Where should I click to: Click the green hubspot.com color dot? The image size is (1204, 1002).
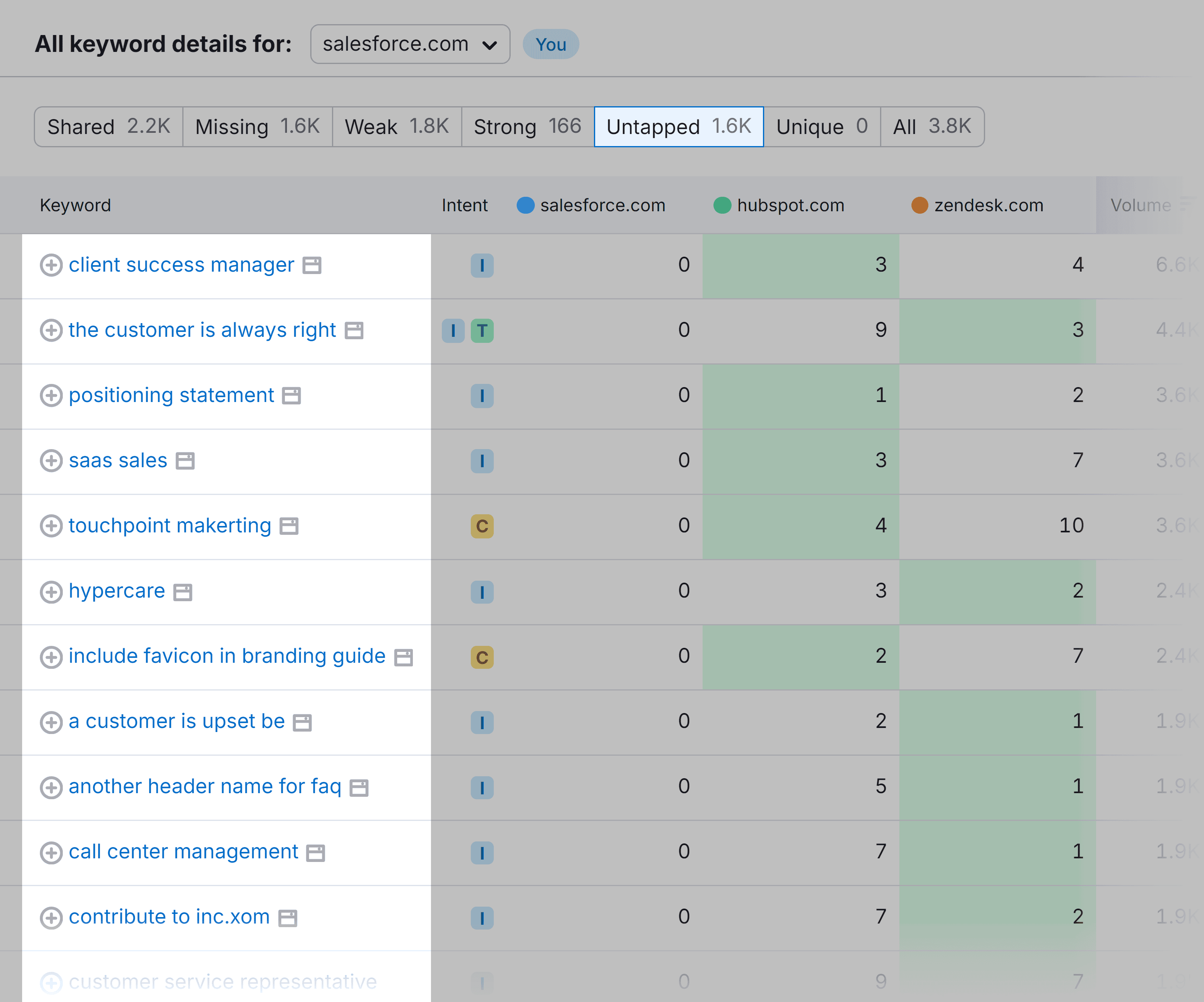(722, 205)
